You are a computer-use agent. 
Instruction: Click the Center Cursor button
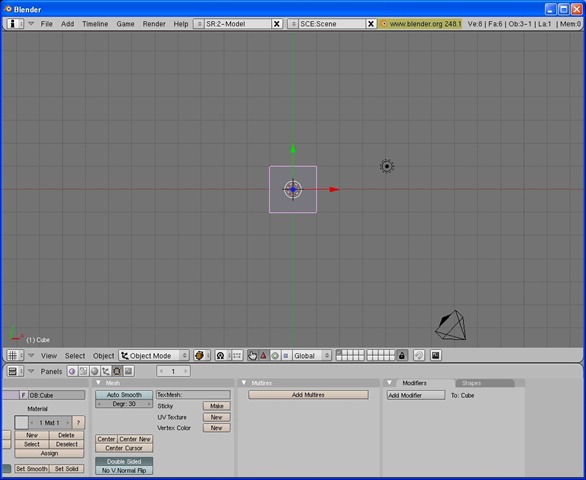coord(124,448)
